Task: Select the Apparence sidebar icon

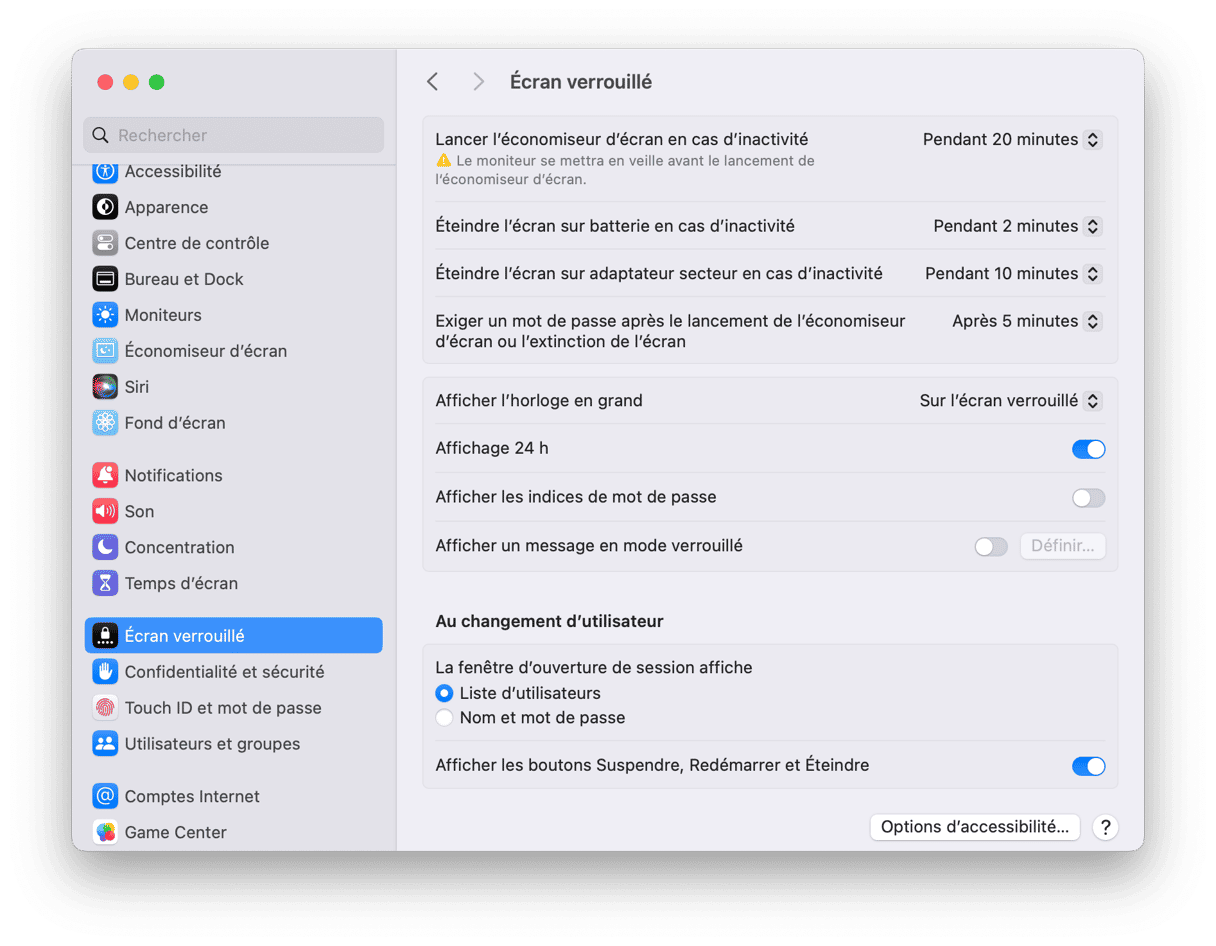Action: coord(105,207)
